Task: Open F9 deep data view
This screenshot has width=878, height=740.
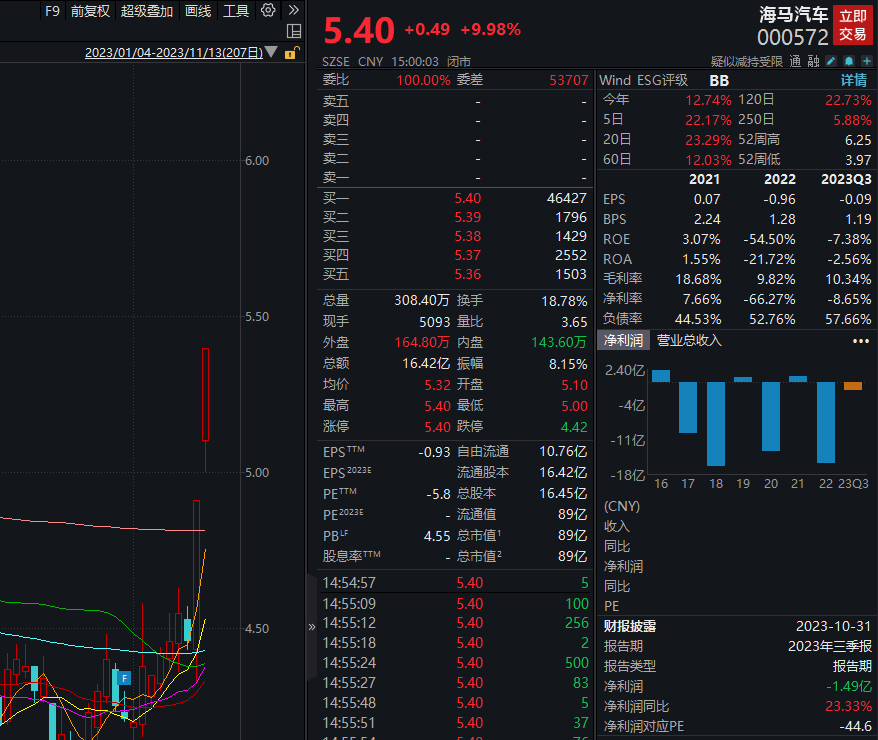Action: [52, 11]
